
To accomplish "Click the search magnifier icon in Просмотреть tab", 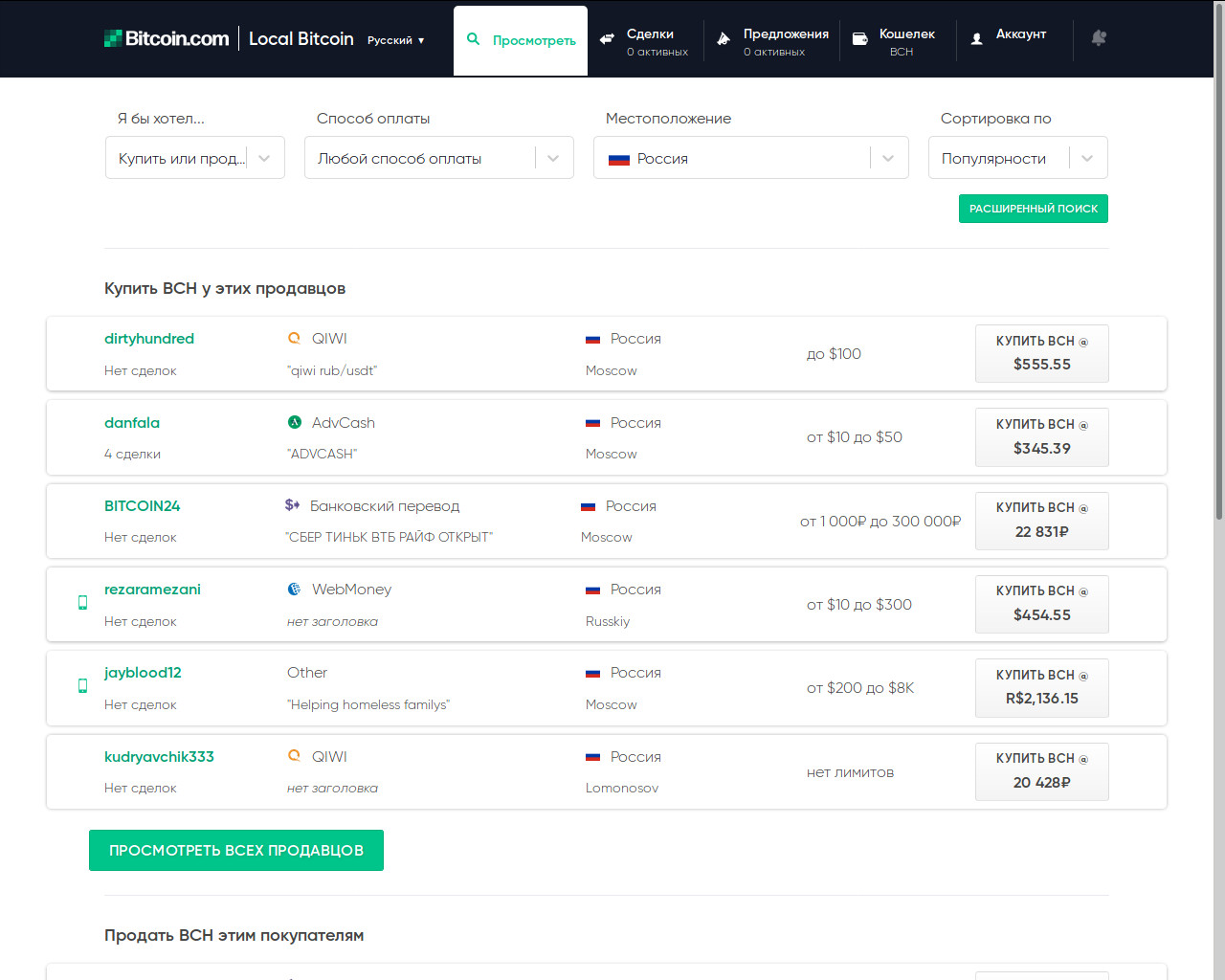I will [x=473, y=39].
